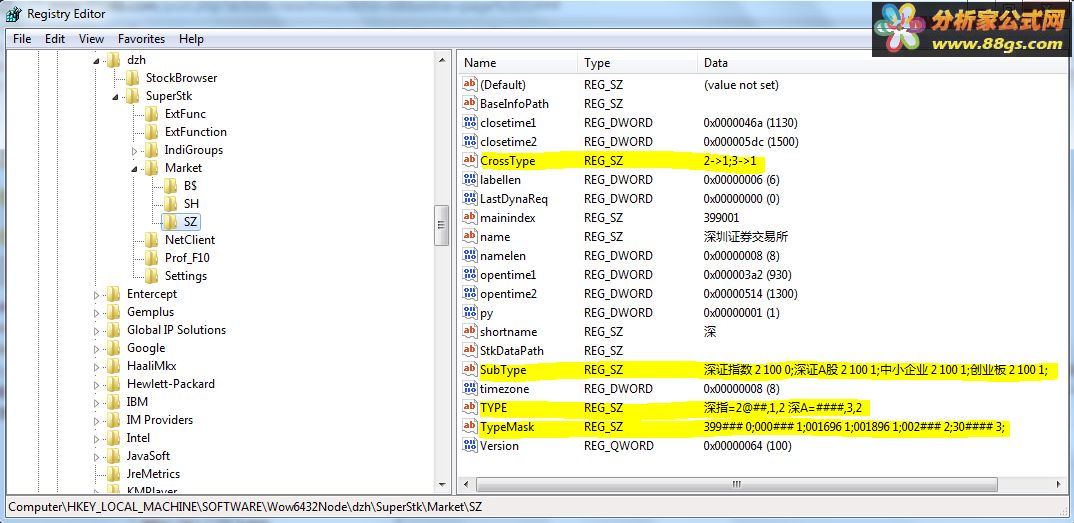Click the closetime2 DWORD value icon
Screen dimensions: 1074x523
coord(470,142)
